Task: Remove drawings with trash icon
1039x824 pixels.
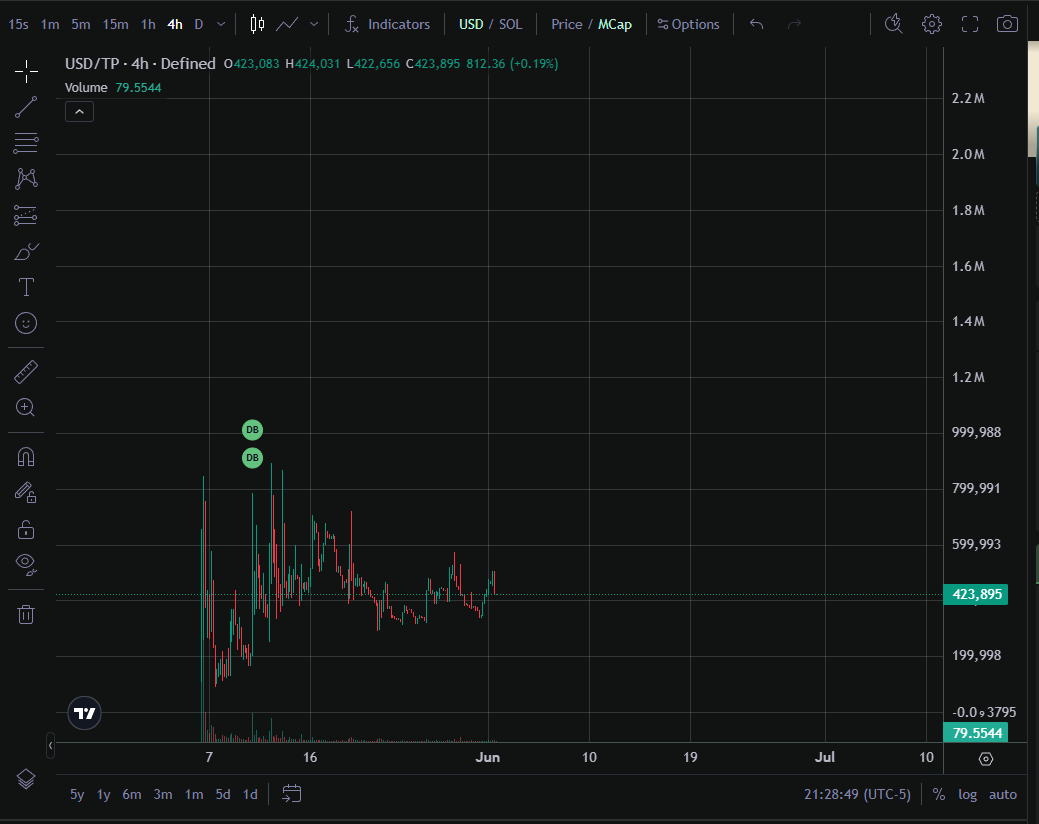Action: [26, 614]
